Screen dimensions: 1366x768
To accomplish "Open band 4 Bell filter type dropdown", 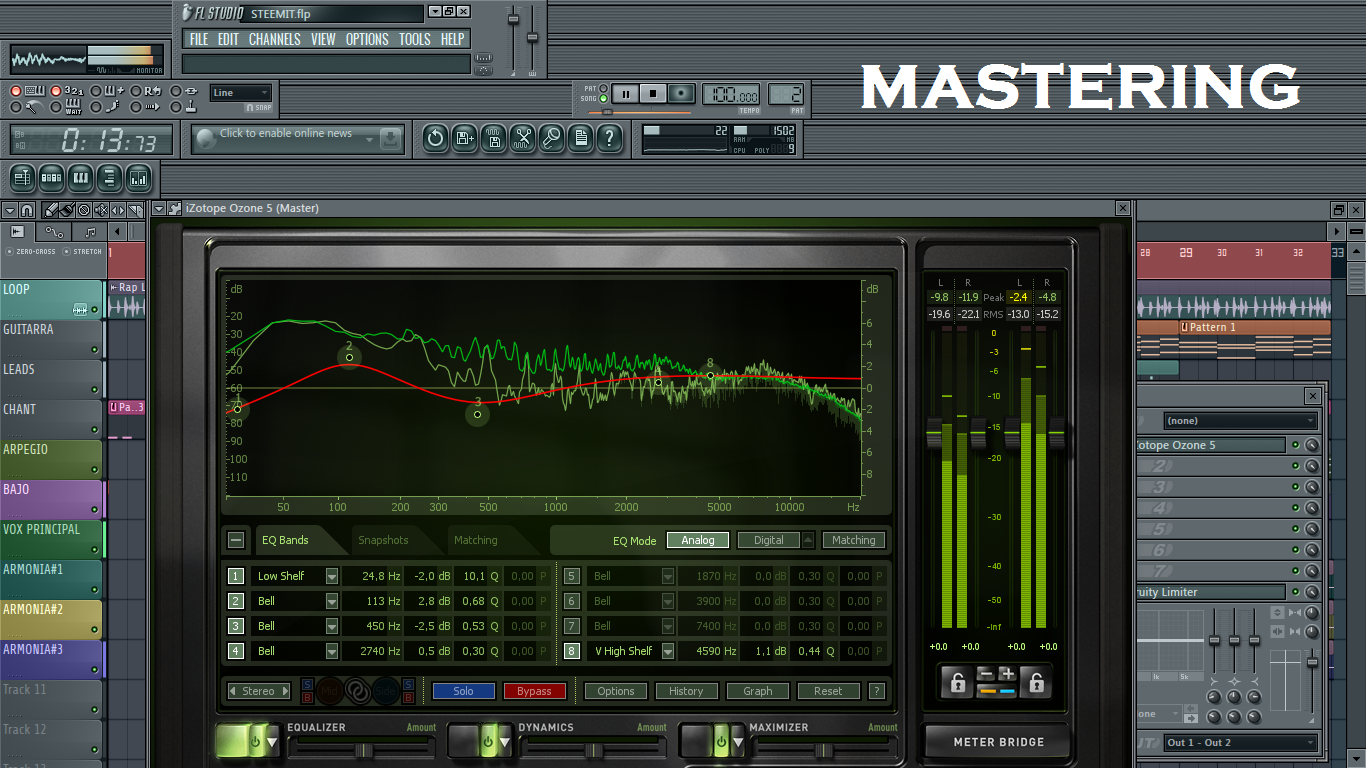I will (332, 651).
